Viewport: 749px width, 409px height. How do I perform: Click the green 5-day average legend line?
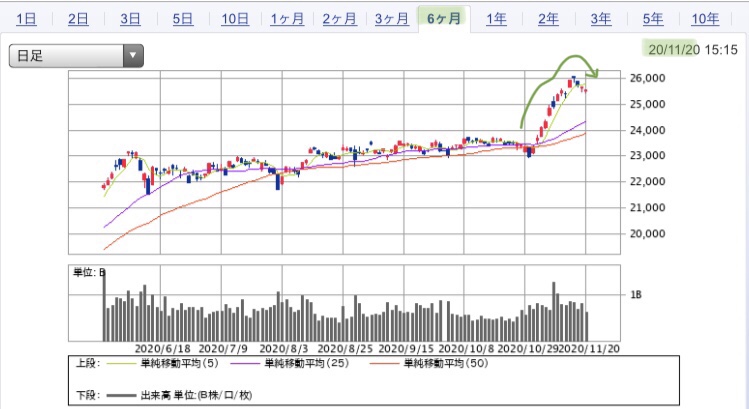[x=121, y=364]
